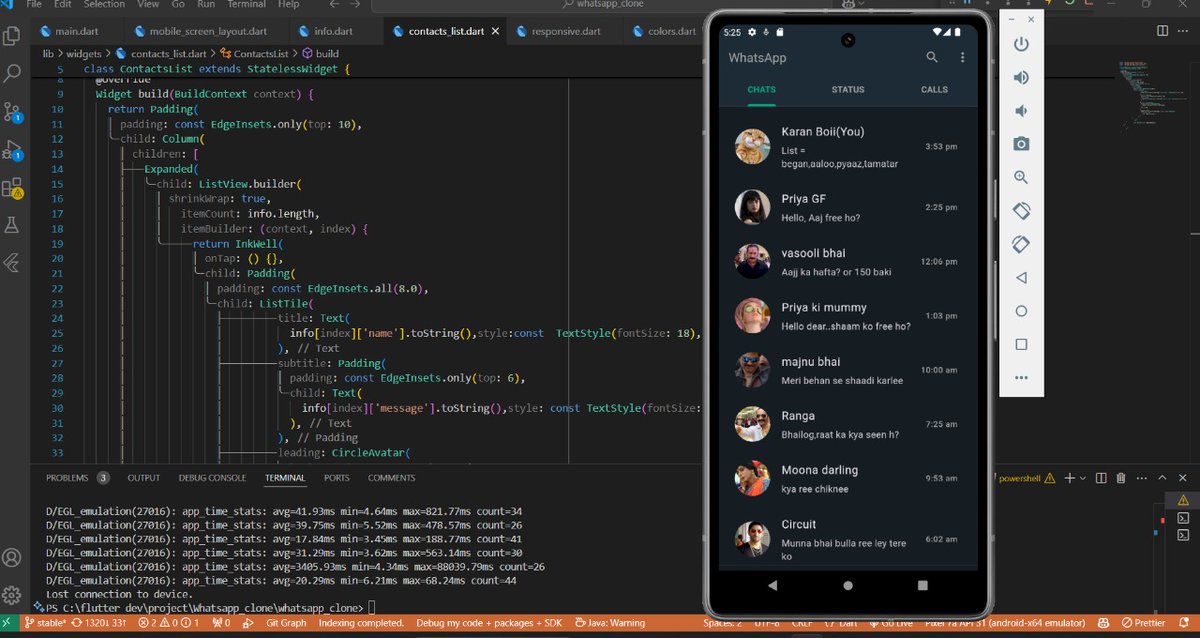This screenshot has width=1200, height=638.
Task: Open the Explorer view in activity bar
Action: tap(13, 37)
